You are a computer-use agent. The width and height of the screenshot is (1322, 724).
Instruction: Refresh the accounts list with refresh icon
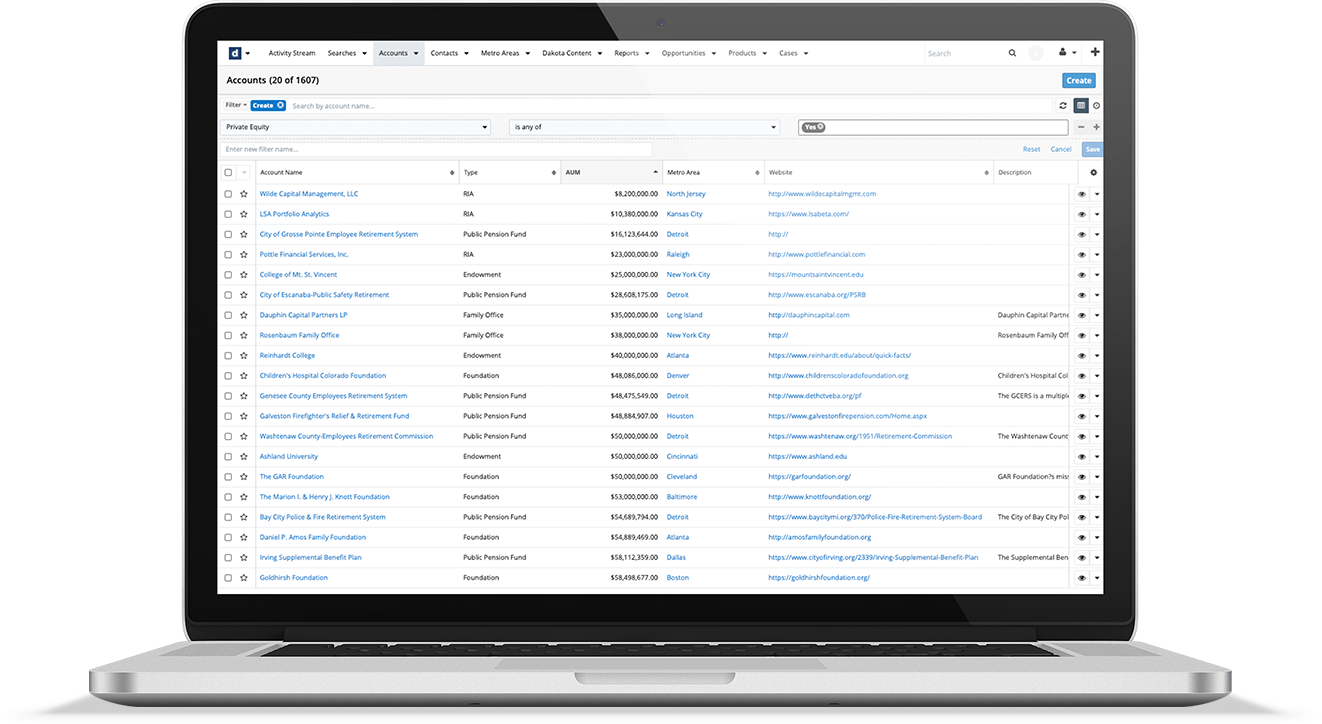click(x=1063, y=105)
